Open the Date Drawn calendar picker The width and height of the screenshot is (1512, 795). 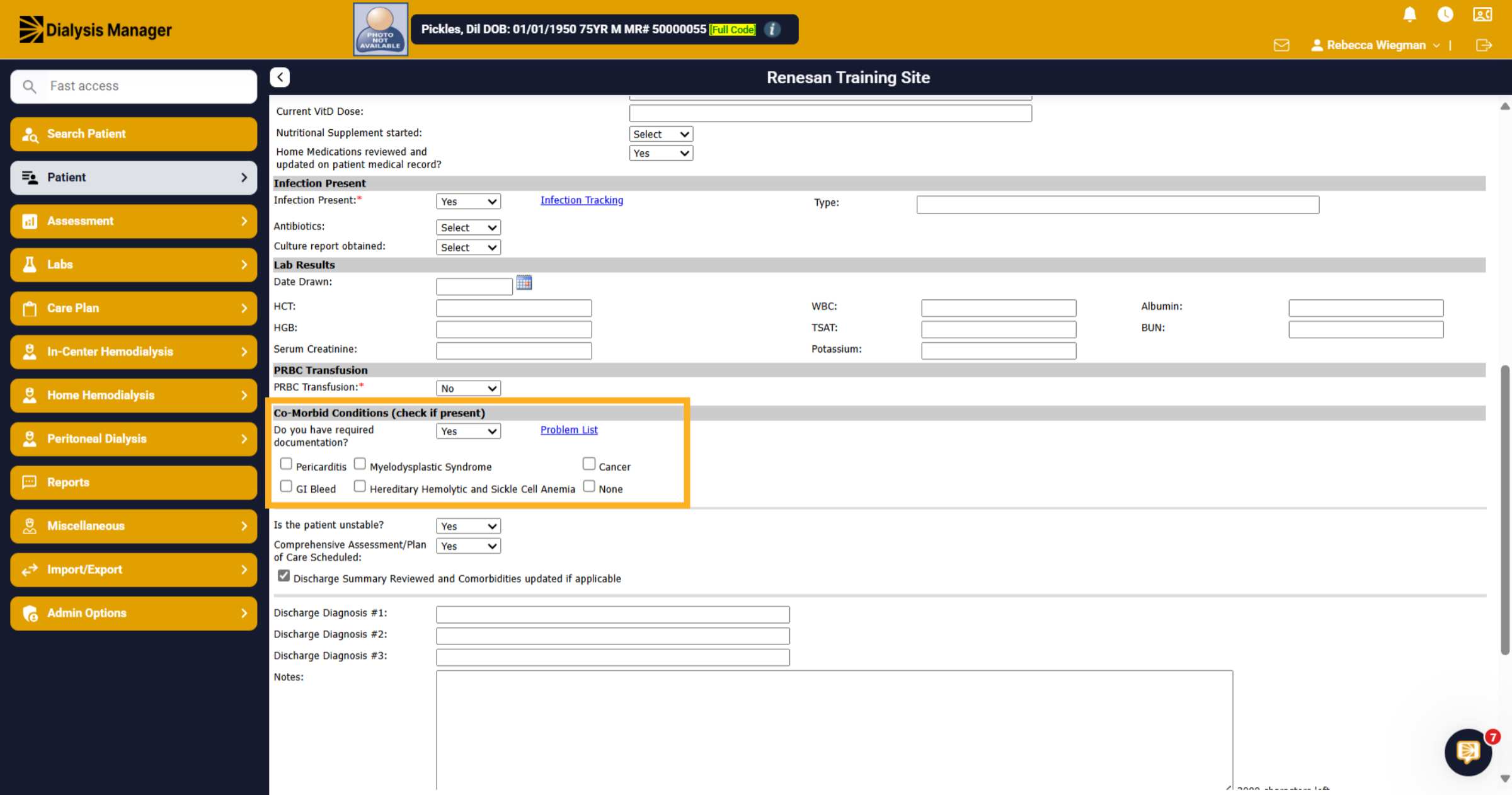point(524,283)
